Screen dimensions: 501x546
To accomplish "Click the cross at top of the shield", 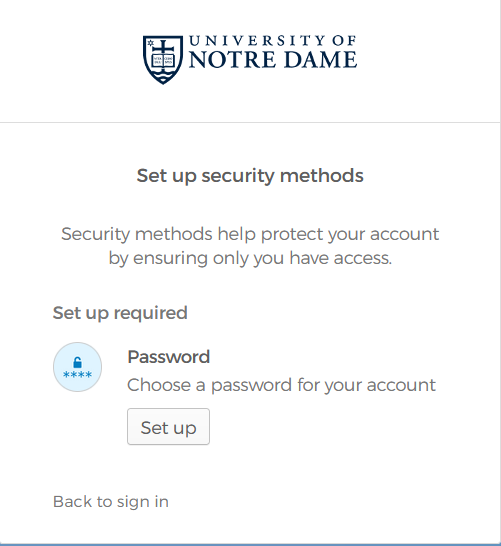I will tap(163, 47).
